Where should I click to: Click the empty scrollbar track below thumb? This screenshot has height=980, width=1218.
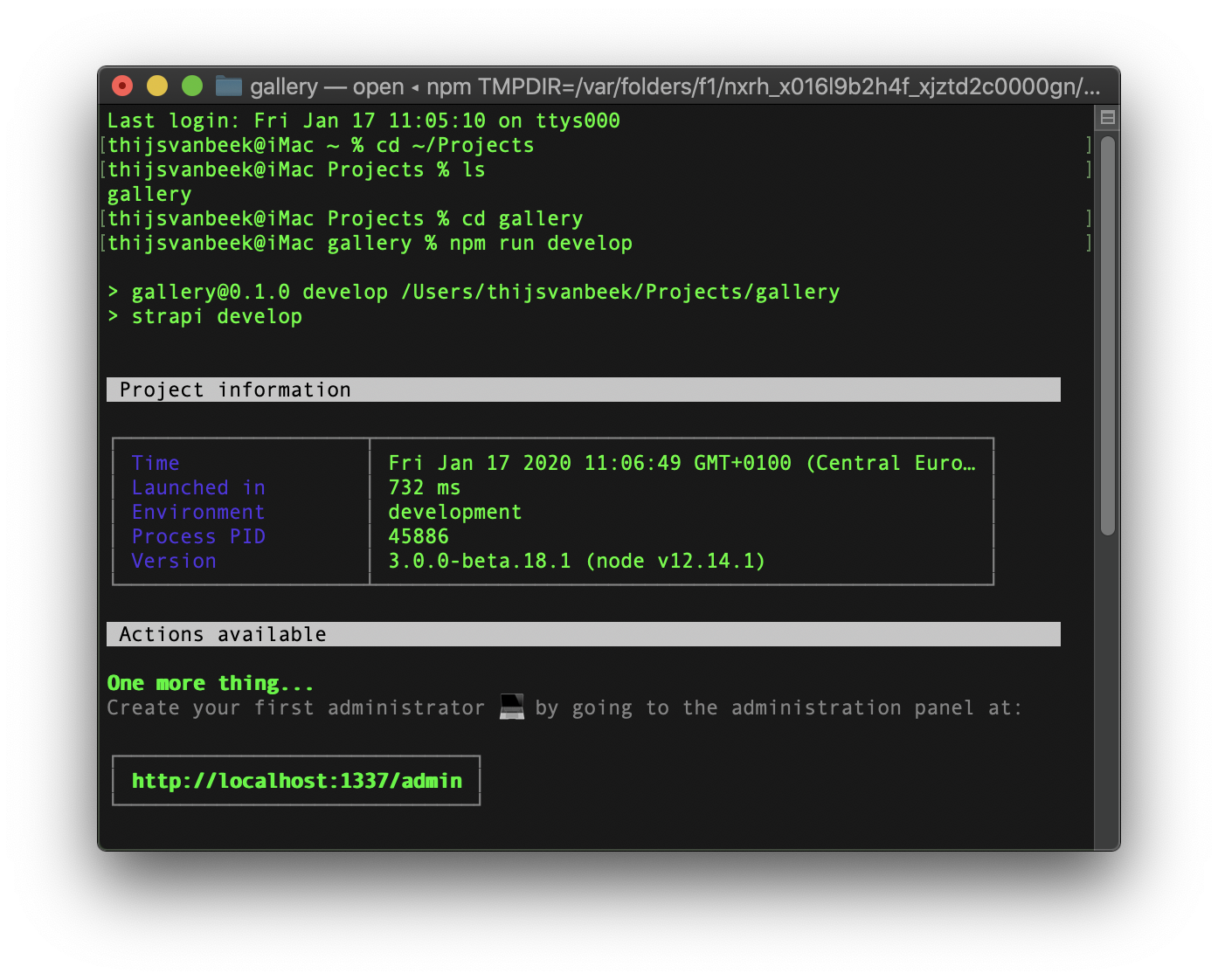pos(1107,690)
